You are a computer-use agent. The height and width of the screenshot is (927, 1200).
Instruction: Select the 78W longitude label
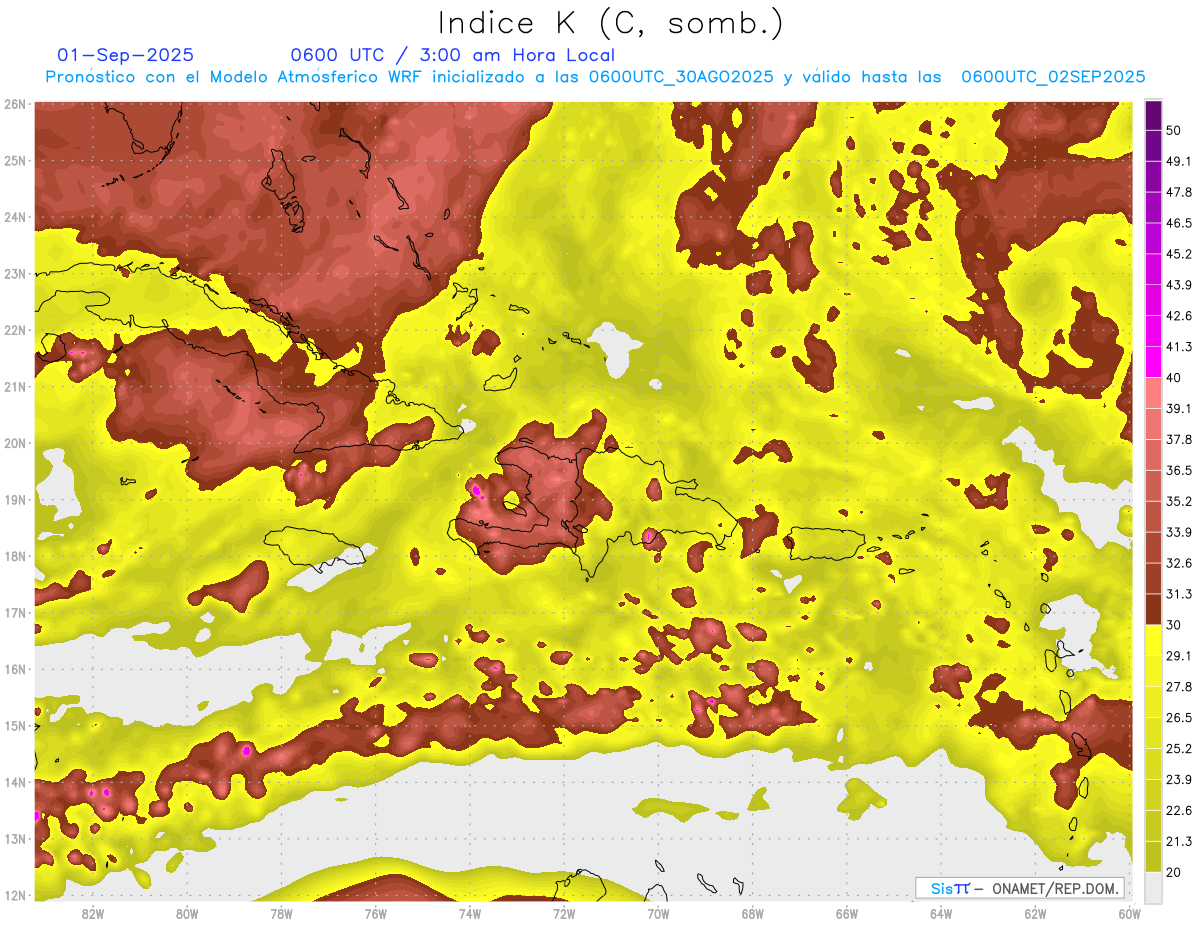tap(281, 913)
